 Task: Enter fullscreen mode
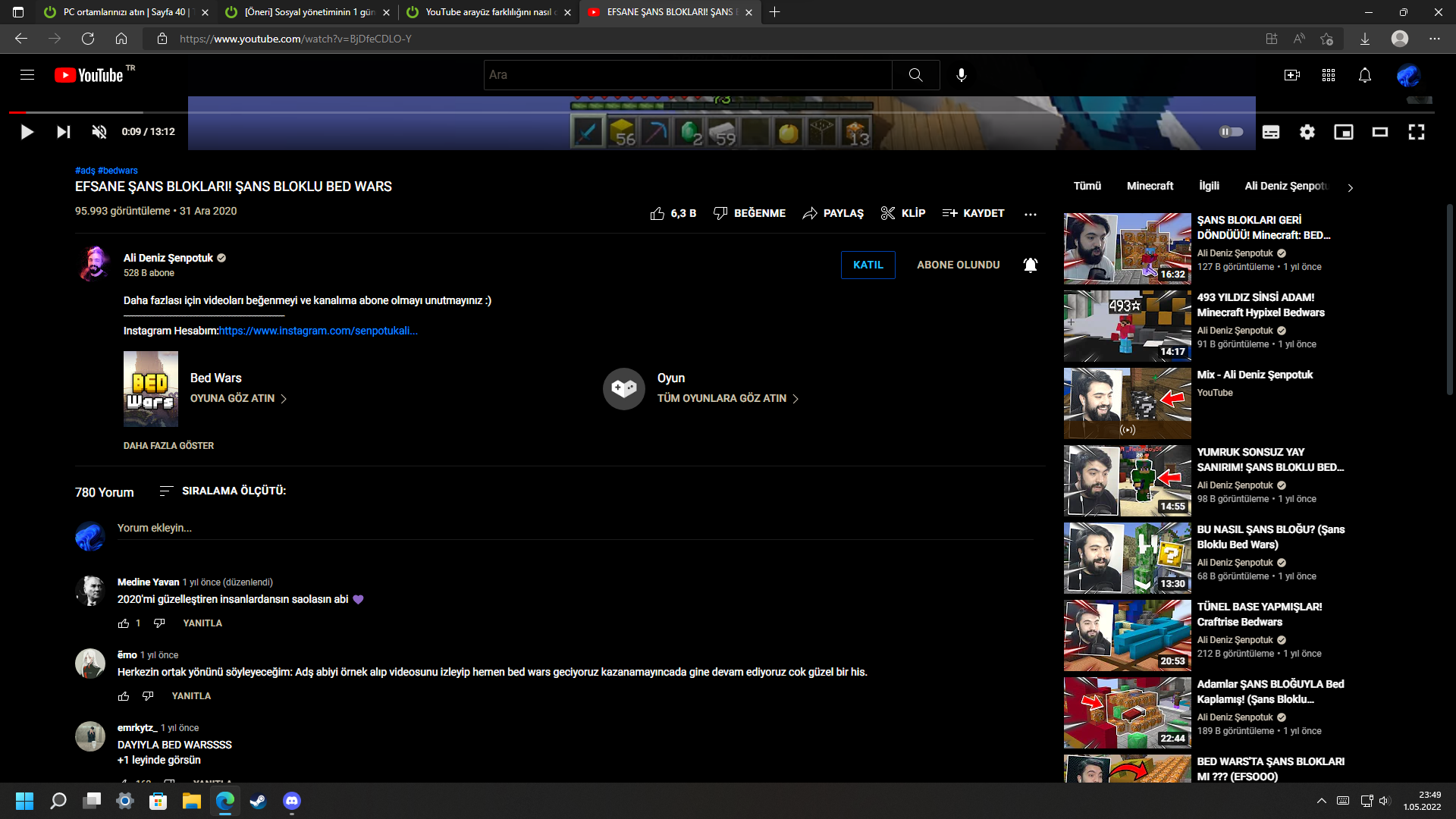point(1417,132)
